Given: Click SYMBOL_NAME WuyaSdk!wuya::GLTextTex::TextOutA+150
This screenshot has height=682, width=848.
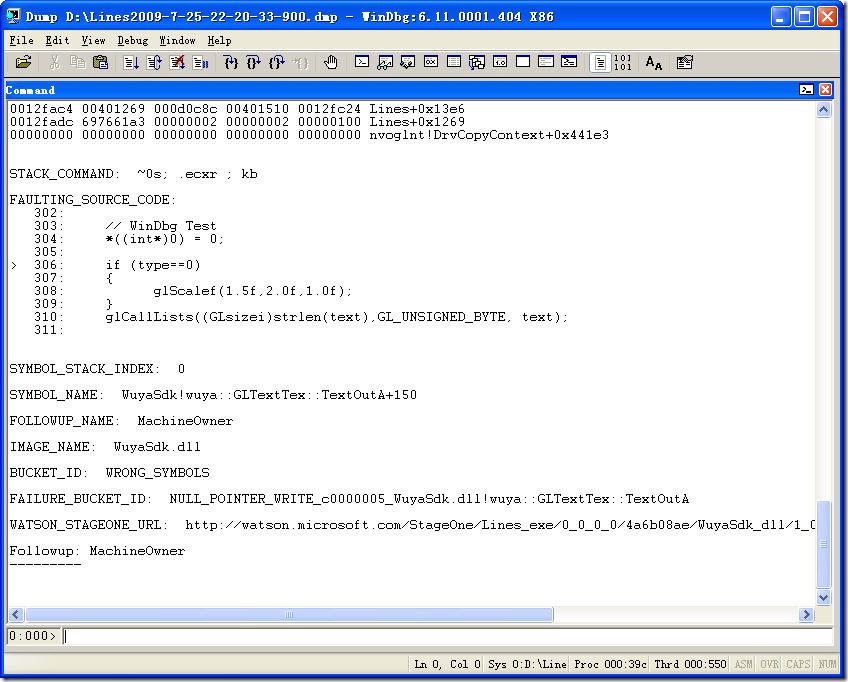Looking at the screenshot, I should 213,395.
